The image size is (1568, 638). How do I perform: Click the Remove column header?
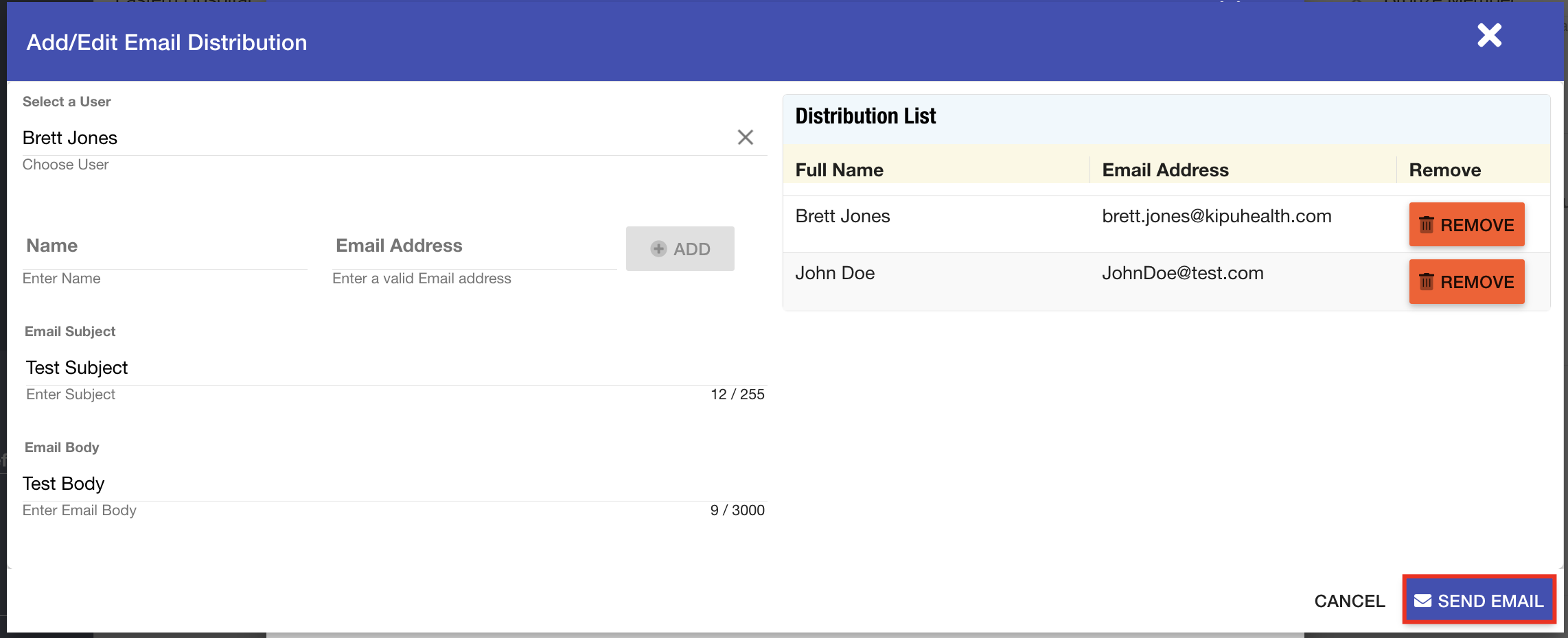(x=1444, y=170)
